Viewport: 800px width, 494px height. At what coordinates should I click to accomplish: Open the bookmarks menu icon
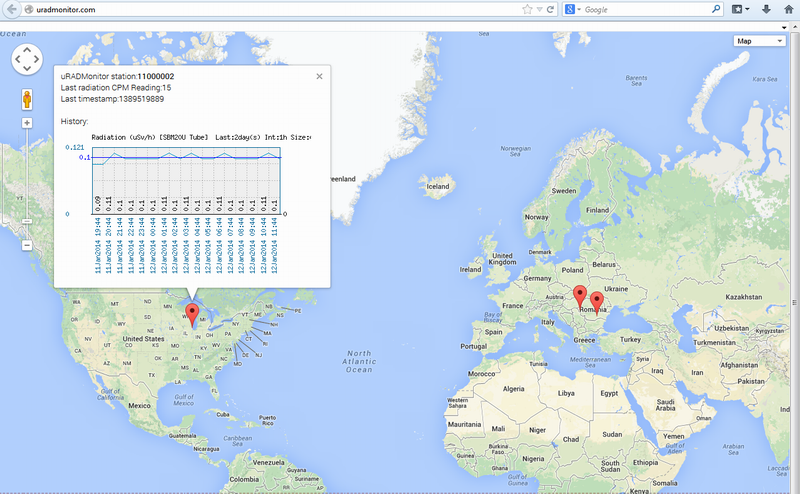pos(740,9)
